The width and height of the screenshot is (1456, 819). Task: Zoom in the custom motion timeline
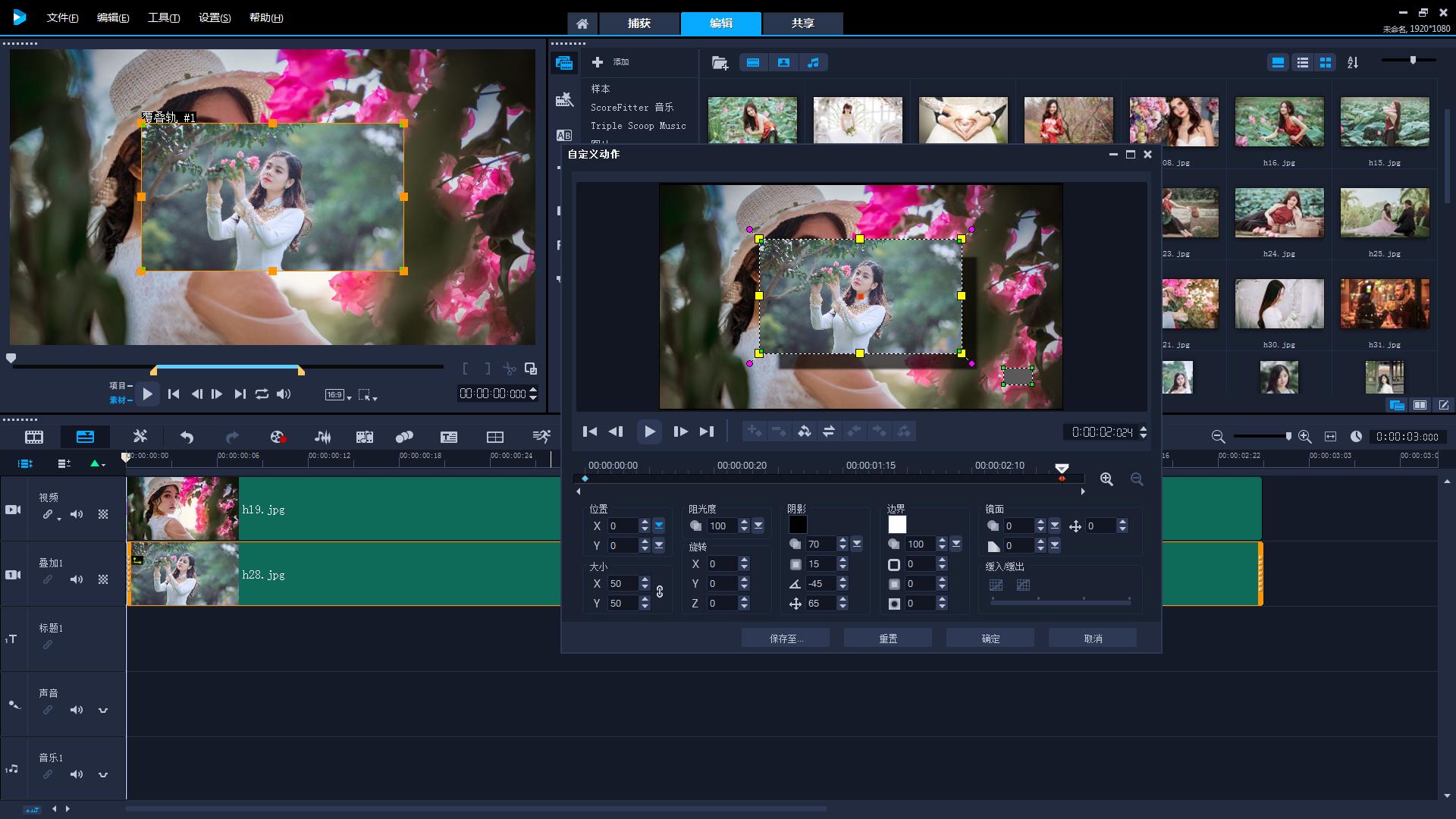[1106, 479]
